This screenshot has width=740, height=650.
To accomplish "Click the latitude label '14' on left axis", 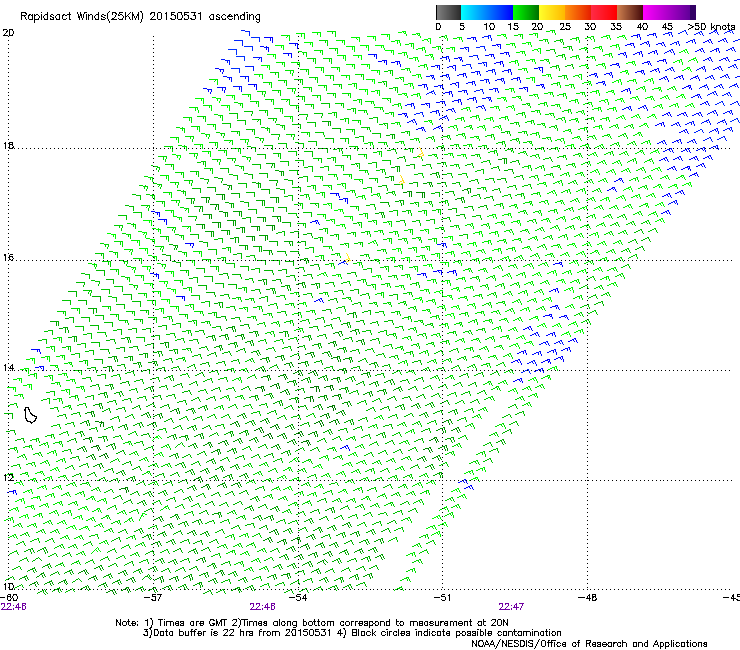I will pos(8,367).
